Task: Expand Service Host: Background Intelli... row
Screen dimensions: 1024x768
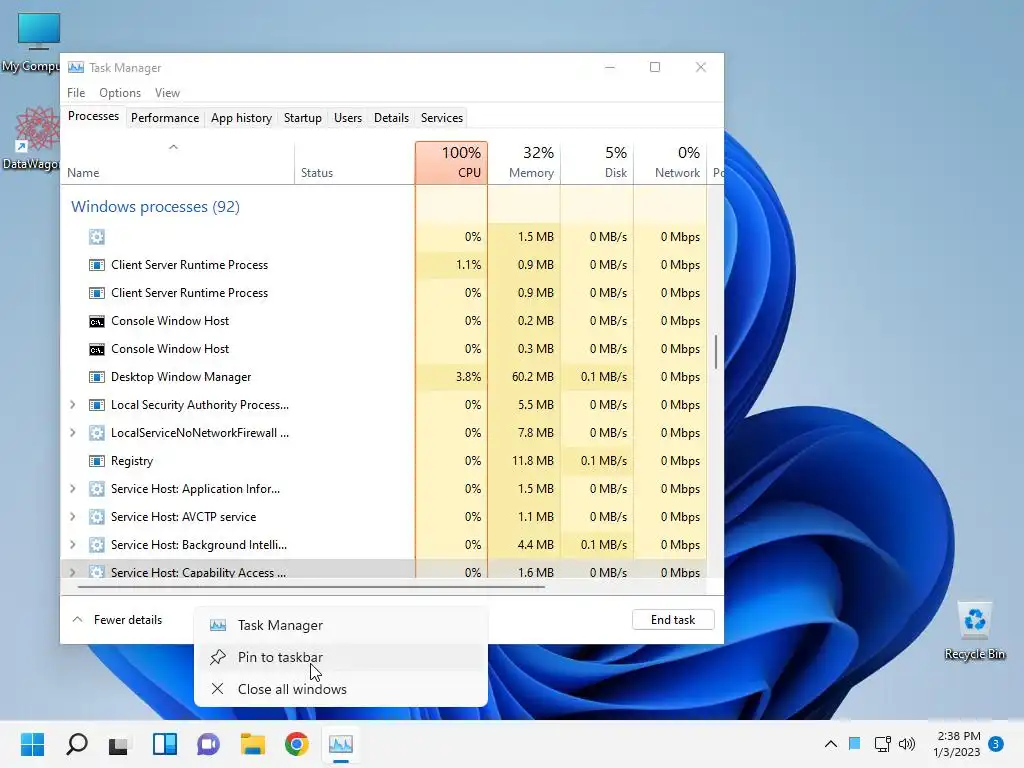Action: coord(72,545)
